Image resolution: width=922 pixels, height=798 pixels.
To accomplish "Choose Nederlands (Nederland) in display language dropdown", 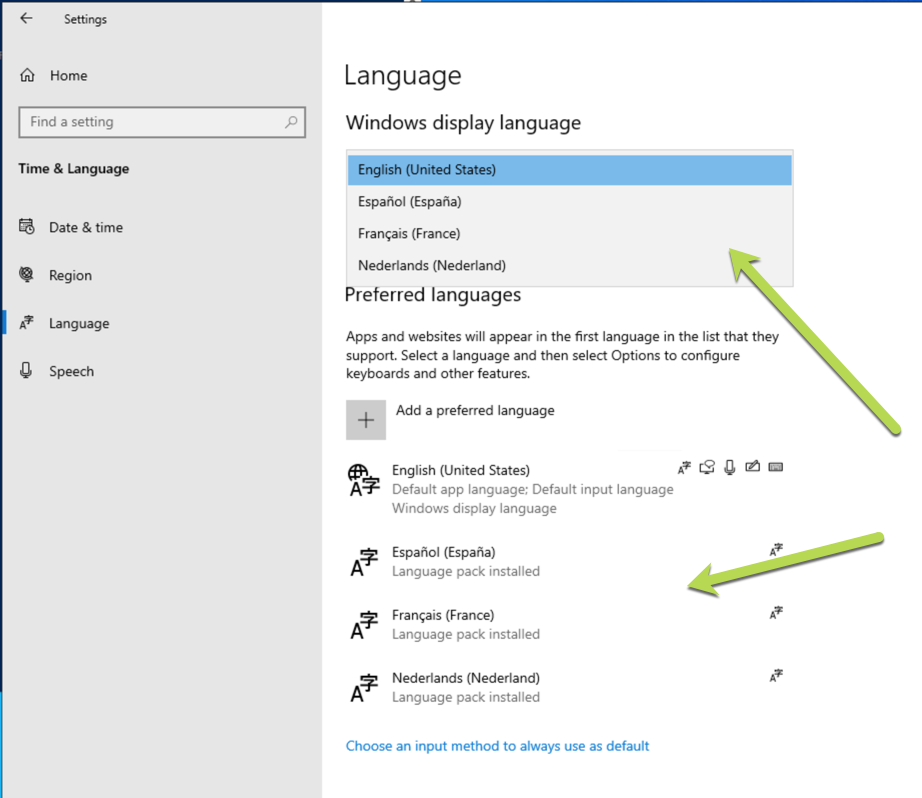I will coord(569,265).
